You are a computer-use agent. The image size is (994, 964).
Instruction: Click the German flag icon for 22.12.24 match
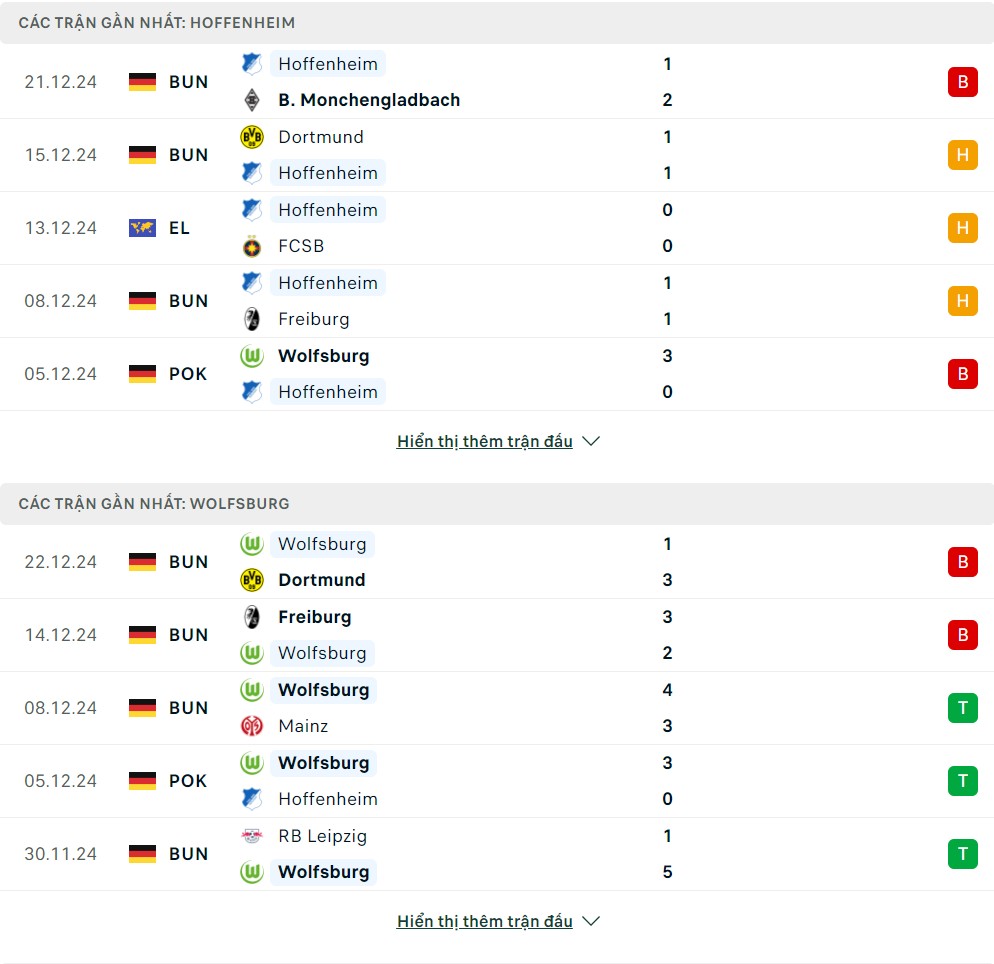tap(142, 562)
